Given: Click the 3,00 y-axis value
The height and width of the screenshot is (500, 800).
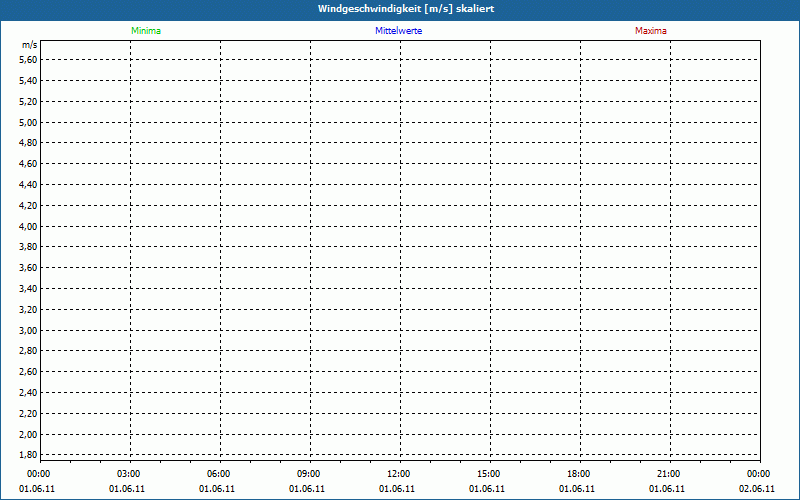Looking at the screenshot, I should (x=28, y=330).
